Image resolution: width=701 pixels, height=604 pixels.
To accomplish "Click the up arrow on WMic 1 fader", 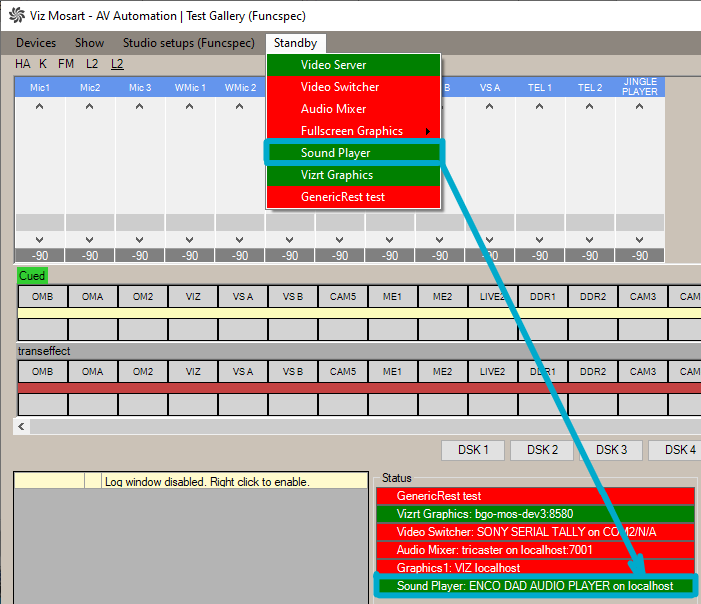I will point(190,108).
